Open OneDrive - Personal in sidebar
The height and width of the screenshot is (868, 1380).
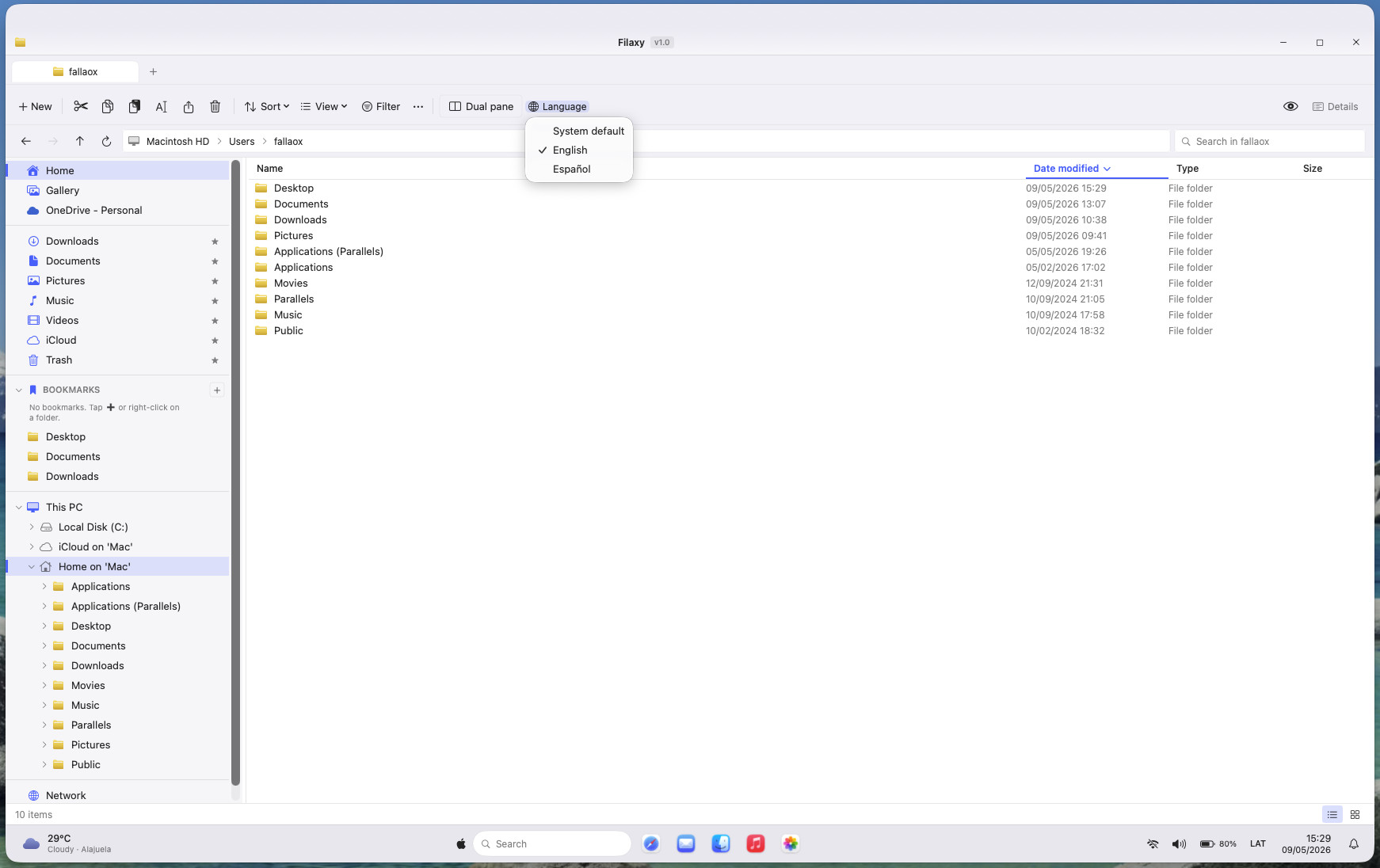117,210
